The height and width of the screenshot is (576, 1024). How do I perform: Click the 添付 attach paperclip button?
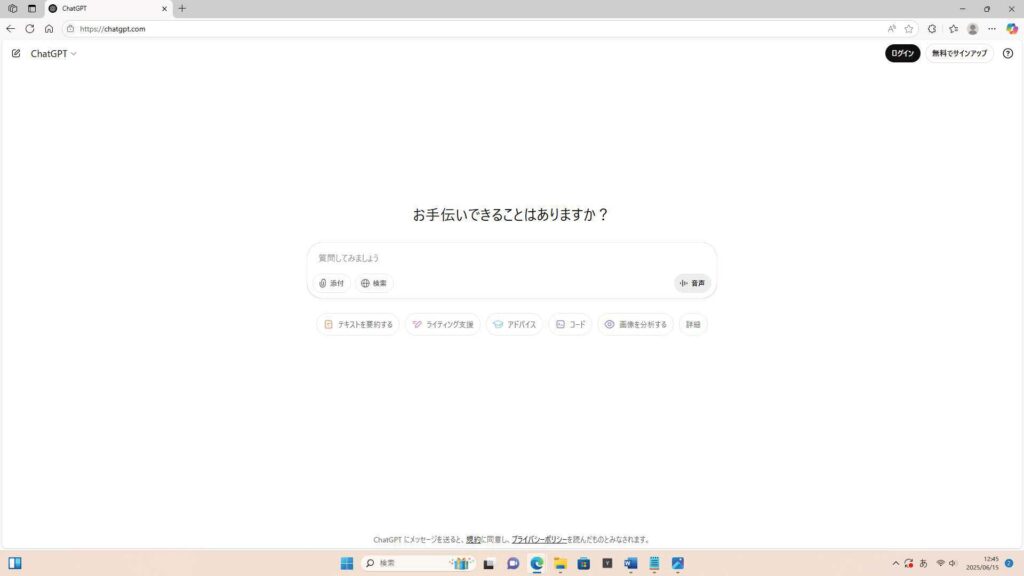(331, 283)
